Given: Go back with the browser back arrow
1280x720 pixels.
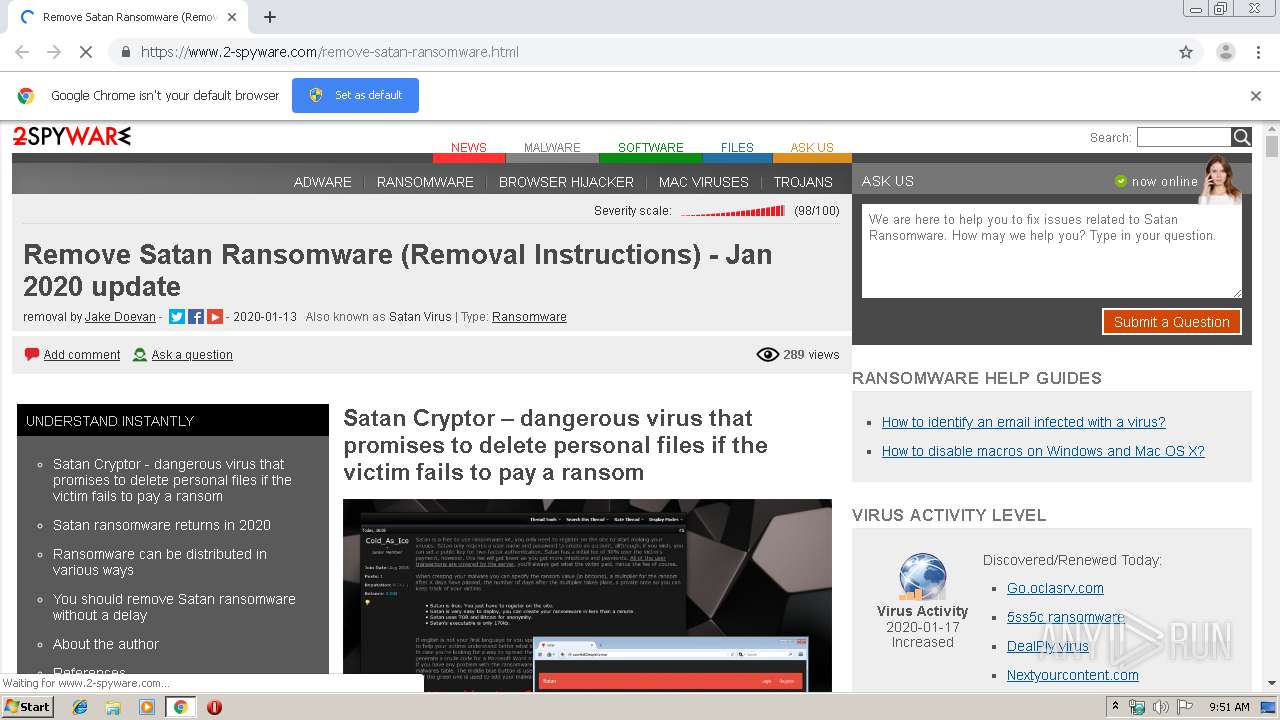Looking at the screenshot, I should [22, 52].
